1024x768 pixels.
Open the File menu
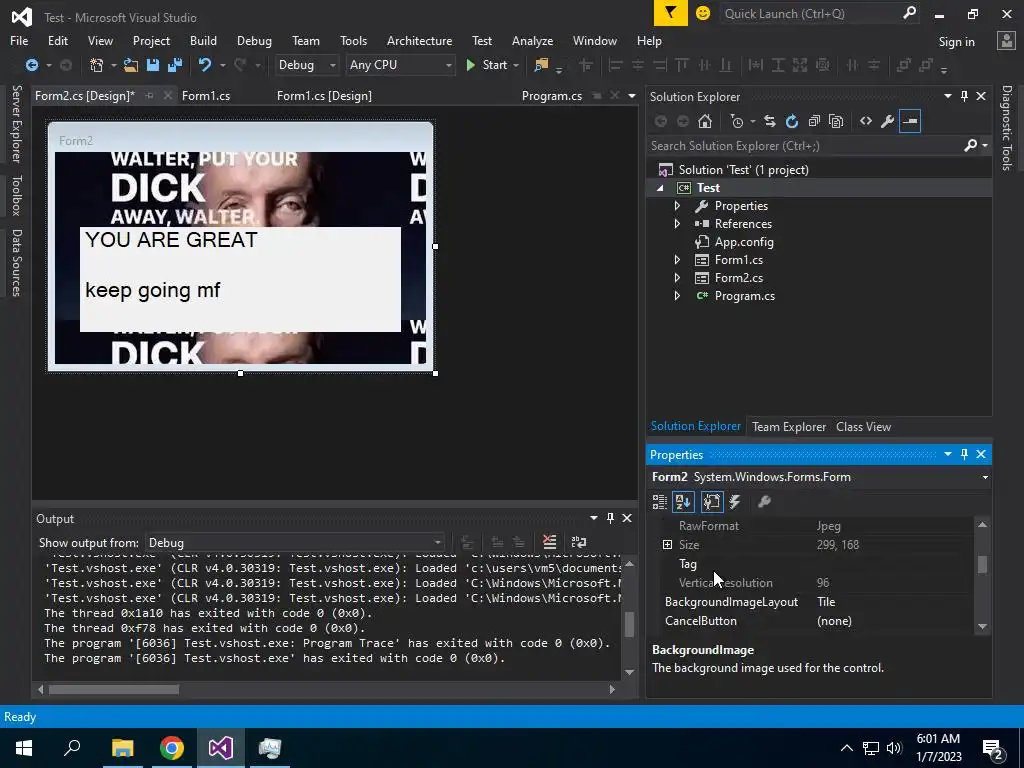point(19,40)
